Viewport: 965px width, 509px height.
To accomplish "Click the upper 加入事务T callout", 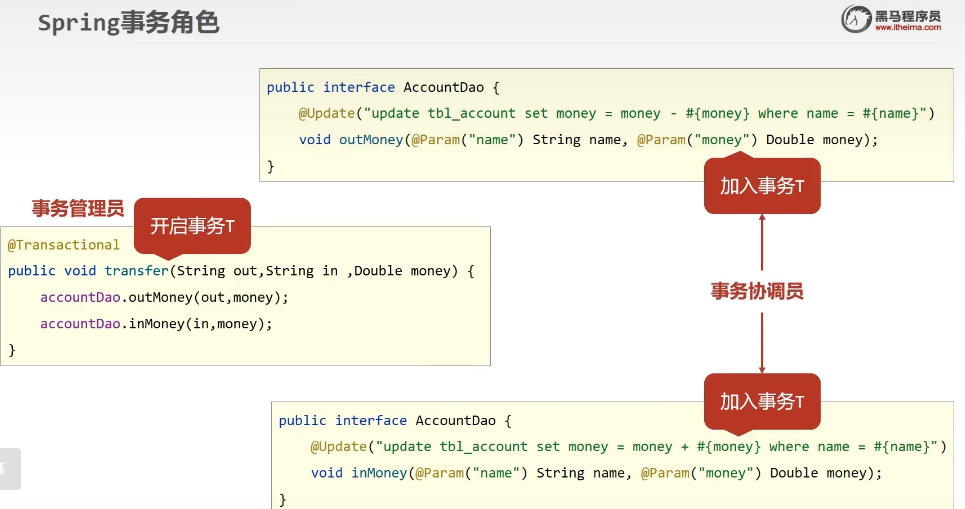I will point(762,185).
